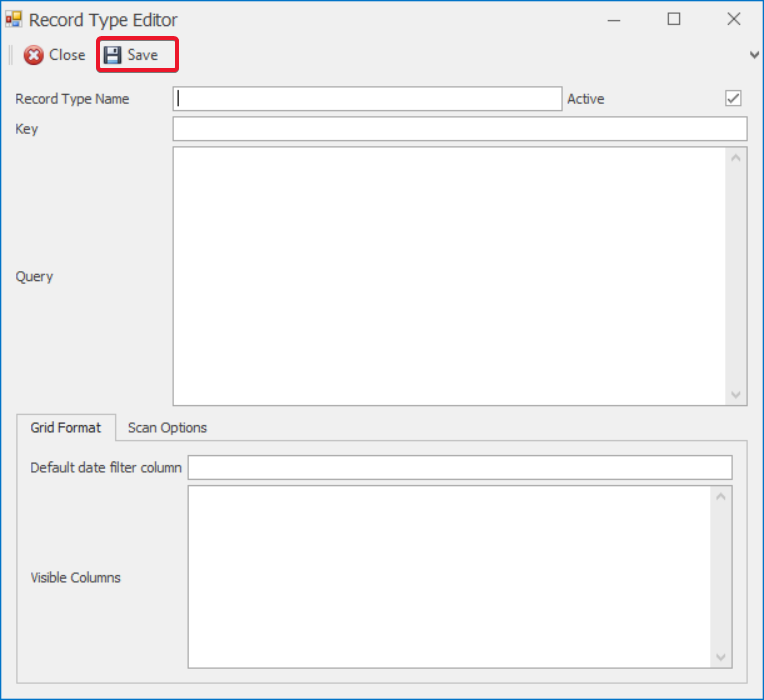Click the Record Type Editor title bar icon
Screen dimensions: 764x700
(x=14, y=19)
